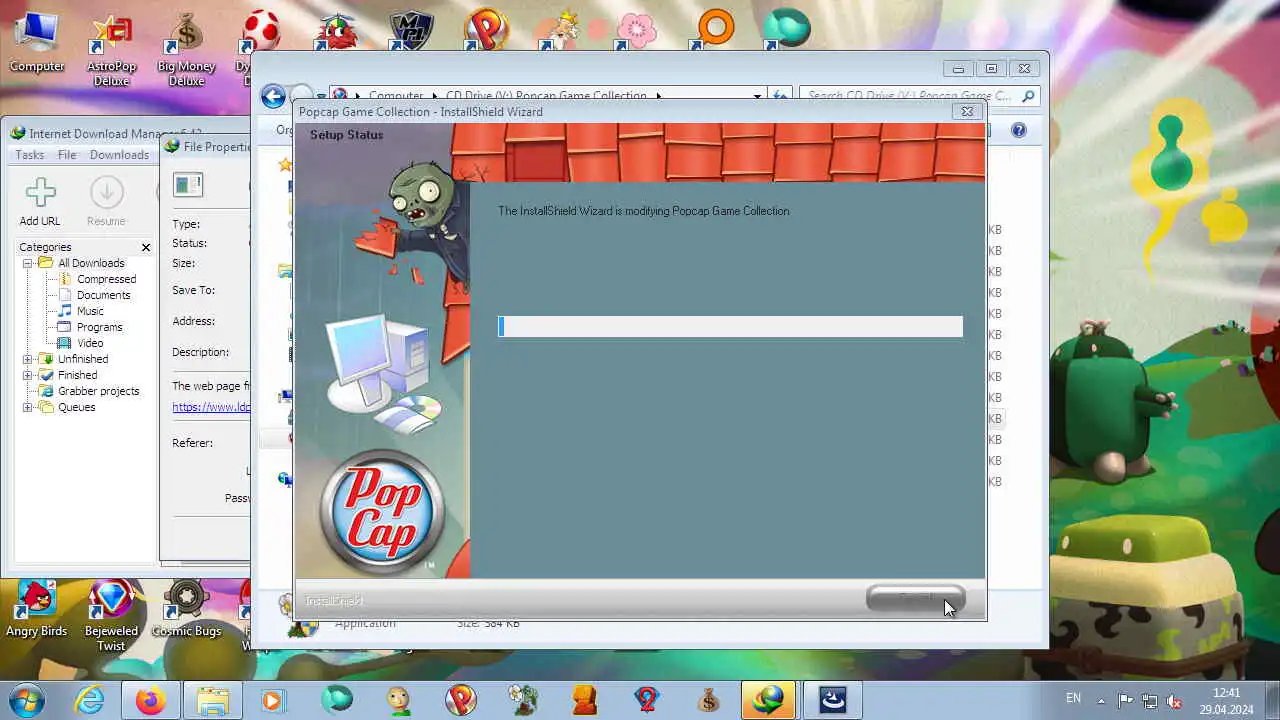Open Internet Explorer from taskbar
Image resolution: width=1280 pixels, height=720 pixels.
tap(90, 700)
